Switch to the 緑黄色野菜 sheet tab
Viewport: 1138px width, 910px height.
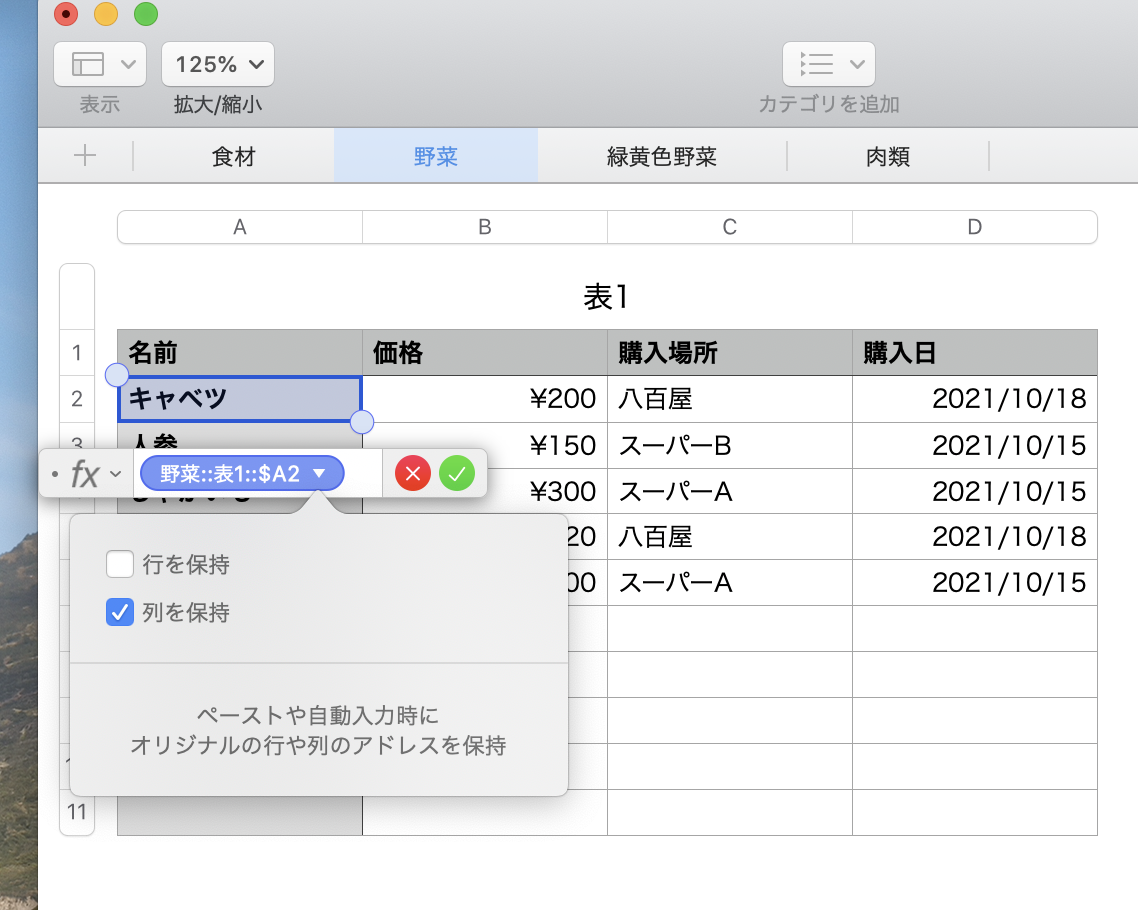pyautogui.click(x=661, y=157)
